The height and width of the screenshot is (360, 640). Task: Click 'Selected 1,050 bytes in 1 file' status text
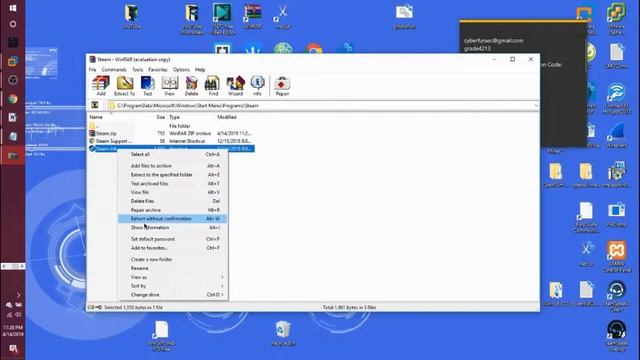[133, 307]
